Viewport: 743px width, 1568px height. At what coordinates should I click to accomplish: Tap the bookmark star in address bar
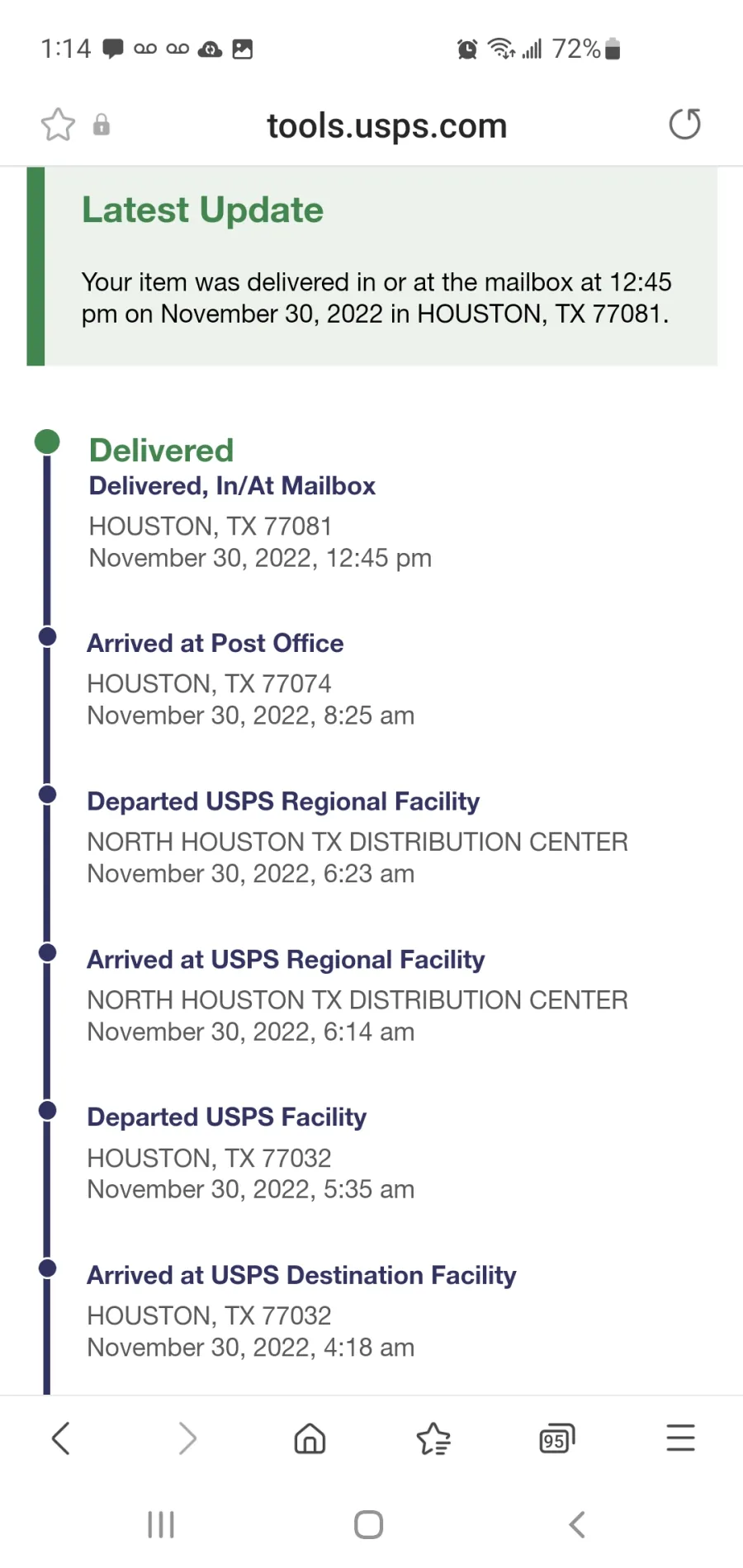pyautogui.click(x=58, y=125)
